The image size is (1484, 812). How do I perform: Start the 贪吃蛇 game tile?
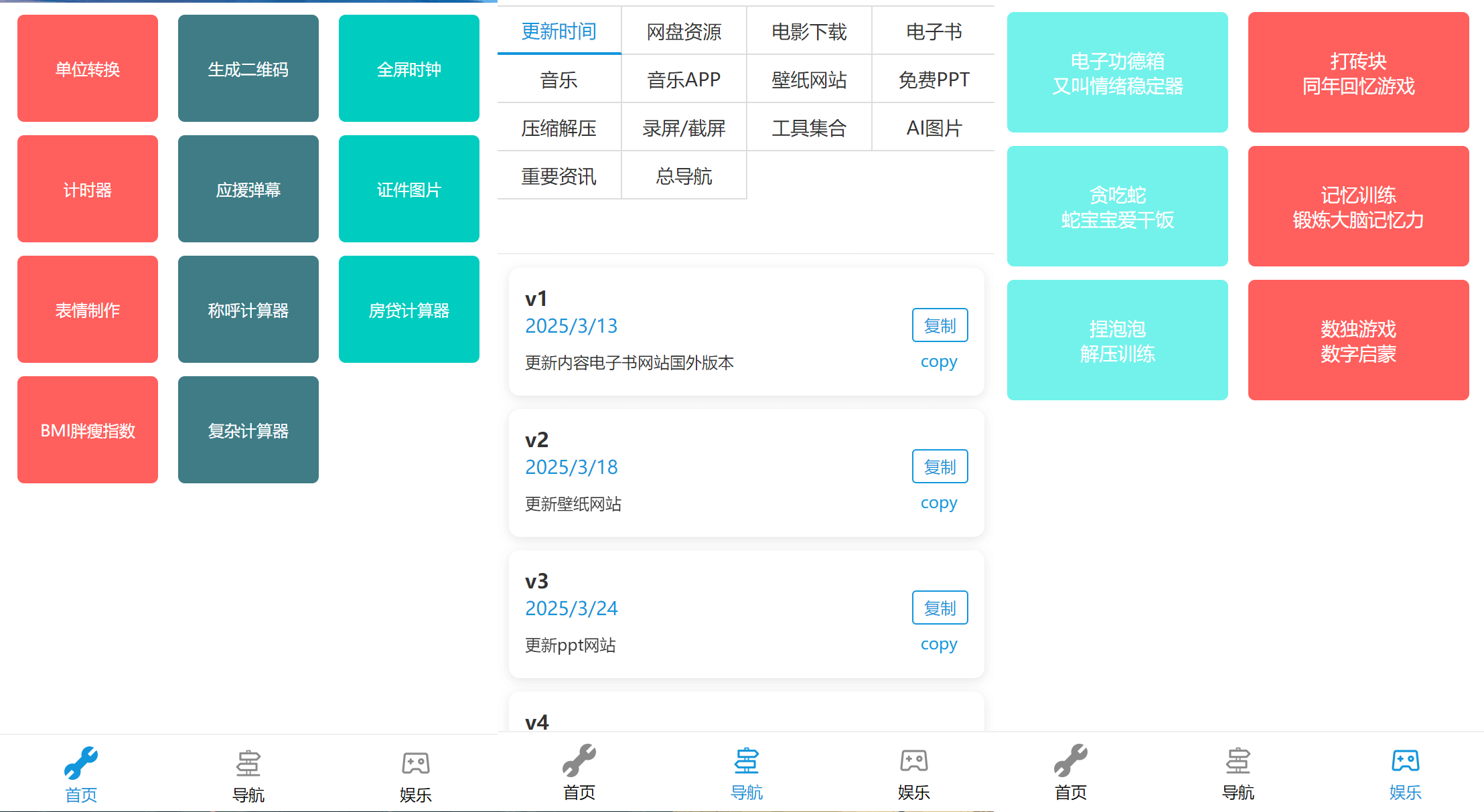point(1117,206)
